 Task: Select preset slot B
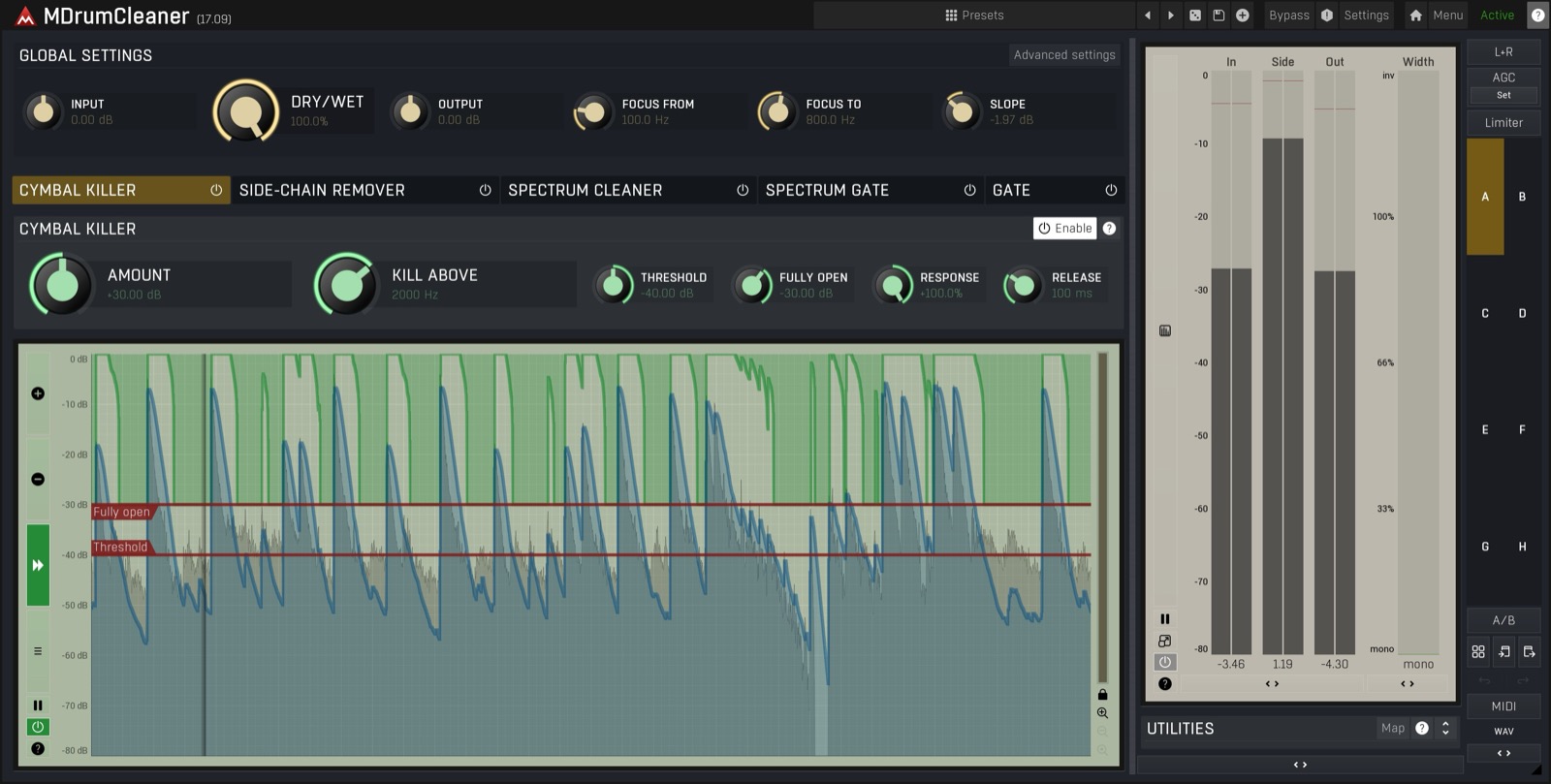tap(1522, 197)
